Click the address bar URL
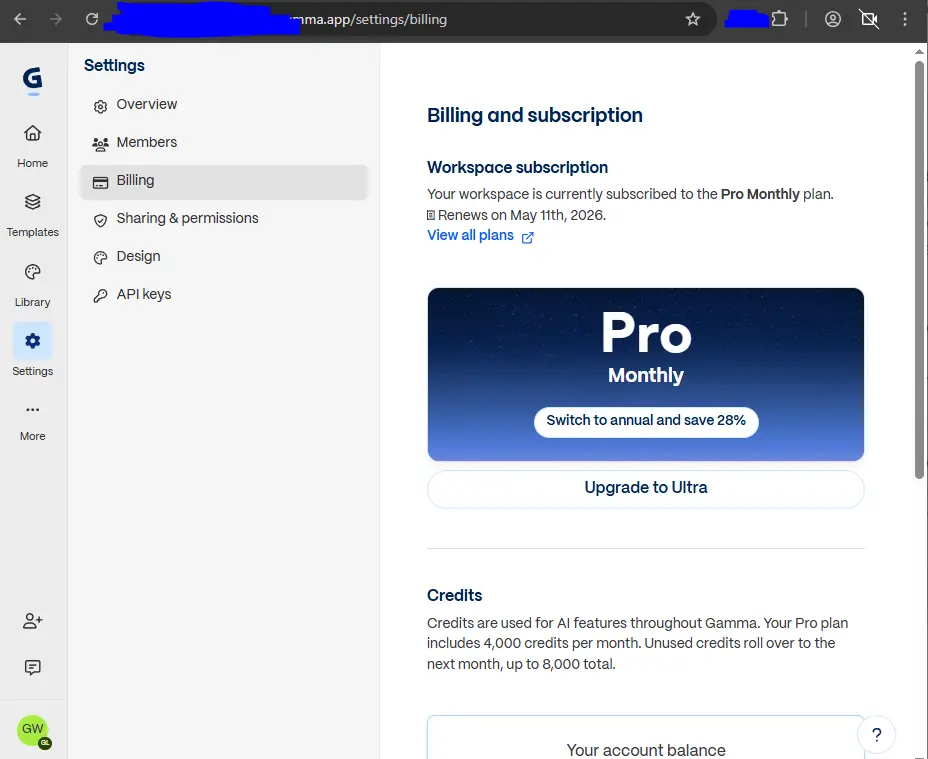928x759 pixels. pyautogui.click(x=368, y=20)
